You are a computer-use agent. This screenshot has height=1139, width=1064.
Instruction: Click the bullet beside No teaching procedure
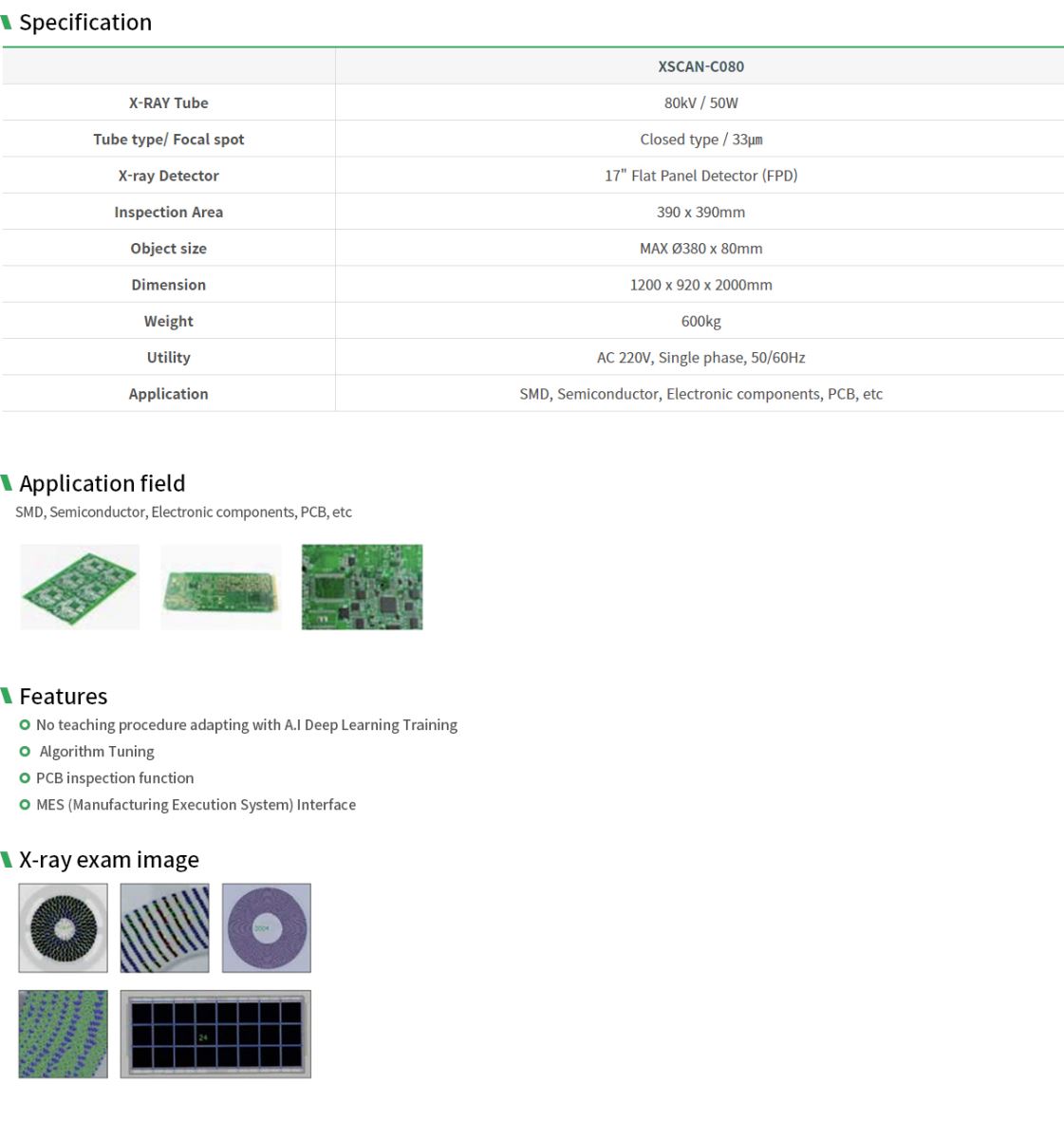(x=25, y=725)
